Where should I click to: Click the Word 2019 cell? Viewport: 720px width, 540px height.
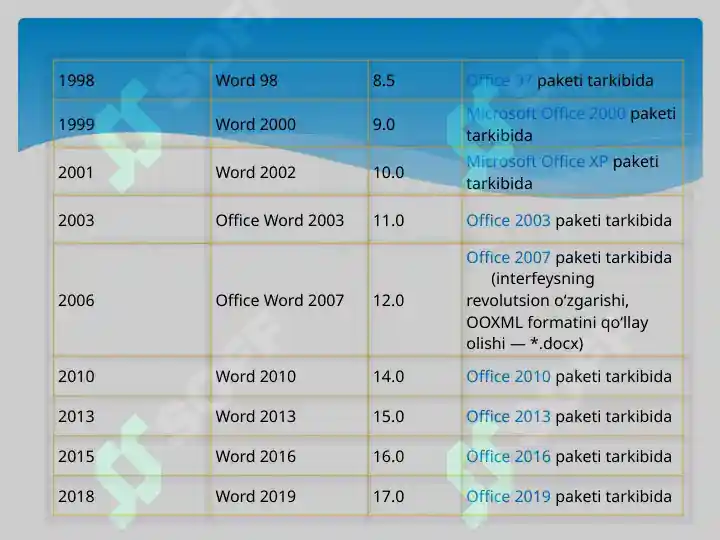289,496
